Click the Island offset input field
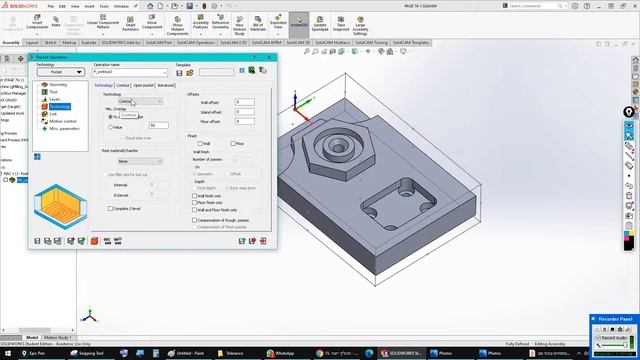Viewport: 640px width, 360px height. pos(244,112)
